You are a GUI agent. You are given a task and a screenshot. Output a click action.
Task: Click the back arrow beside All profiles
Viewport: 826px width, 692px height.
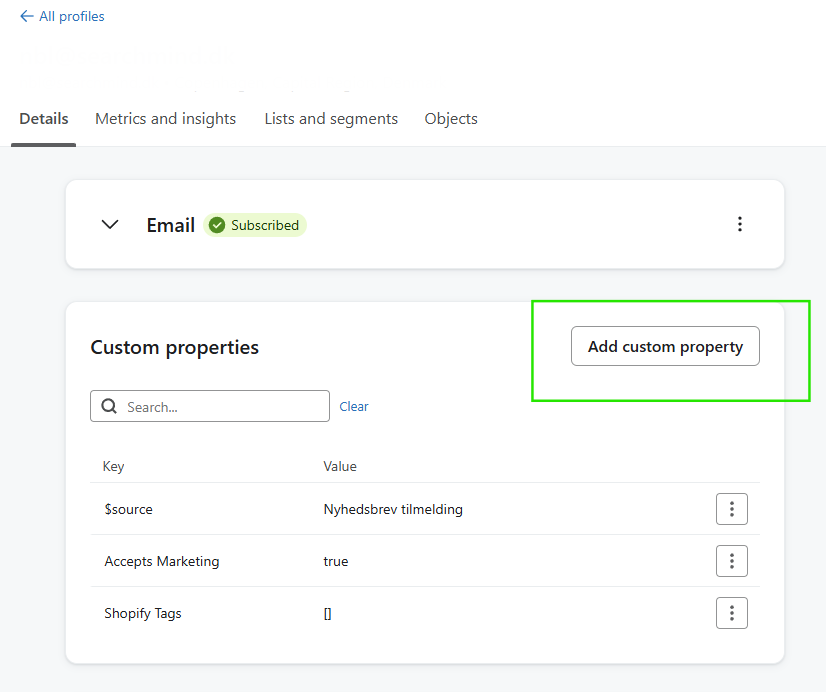26,17
